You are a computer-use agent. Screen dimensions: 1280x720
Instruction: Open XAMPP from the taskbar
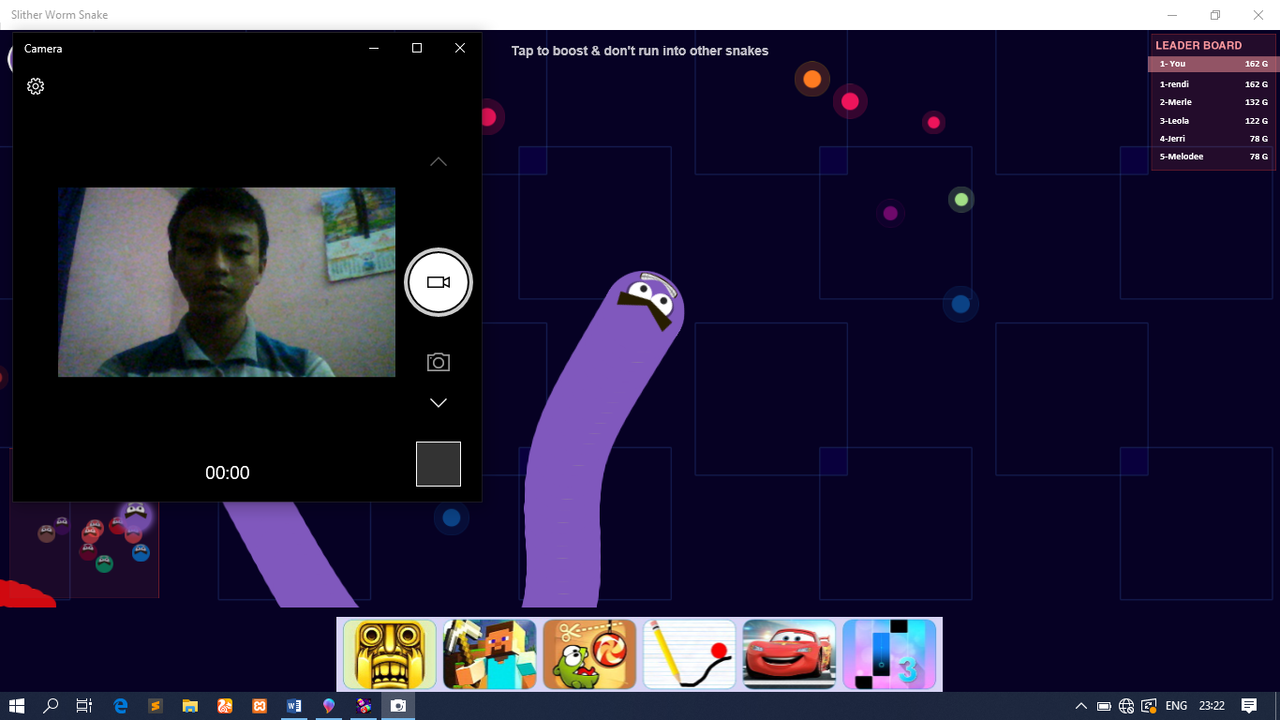coord(260,706)
